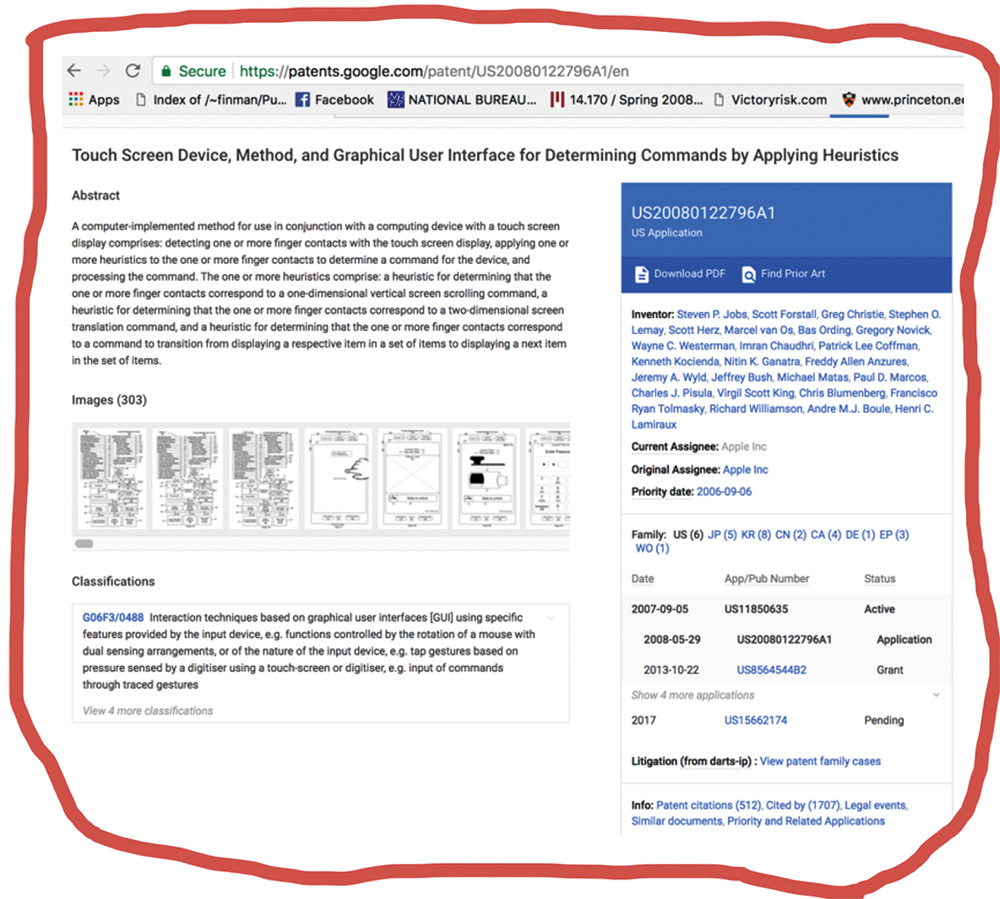This screenshot has height=899, width=1000.
Task: Open the Victoryrisk.com bookmark
Action: click(x=770, y=99)
